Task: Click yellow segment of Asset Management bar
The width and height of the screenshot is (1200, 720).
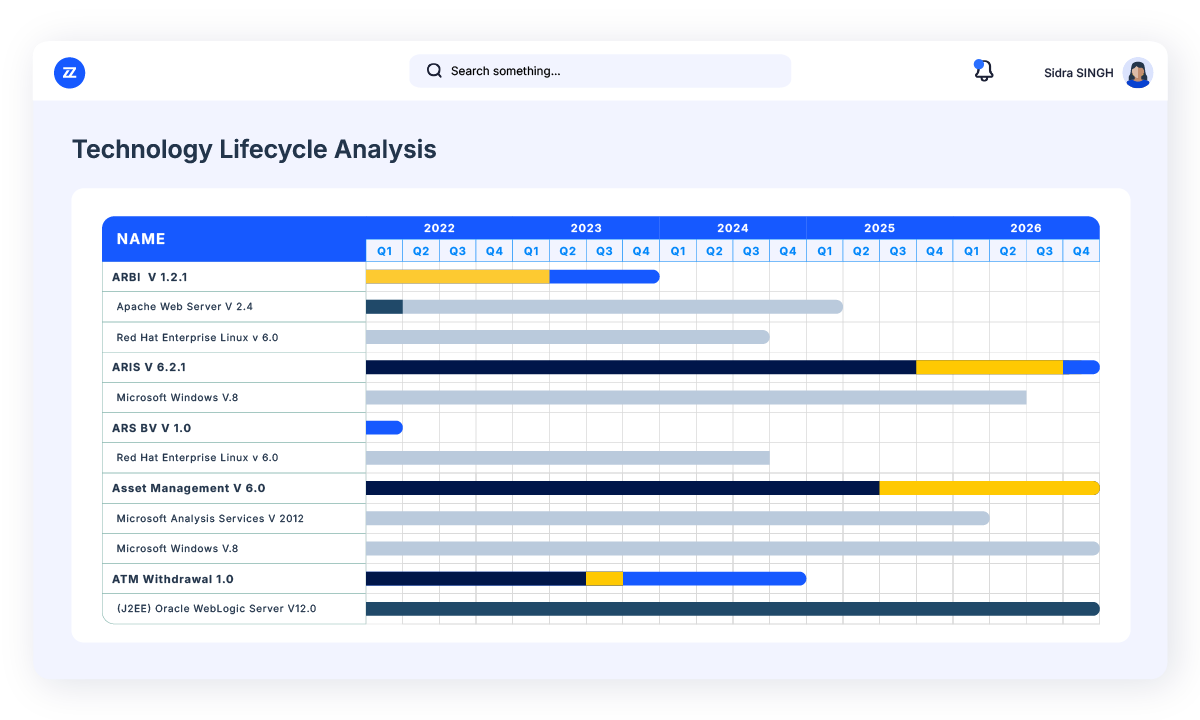Action: coord(989,488)
